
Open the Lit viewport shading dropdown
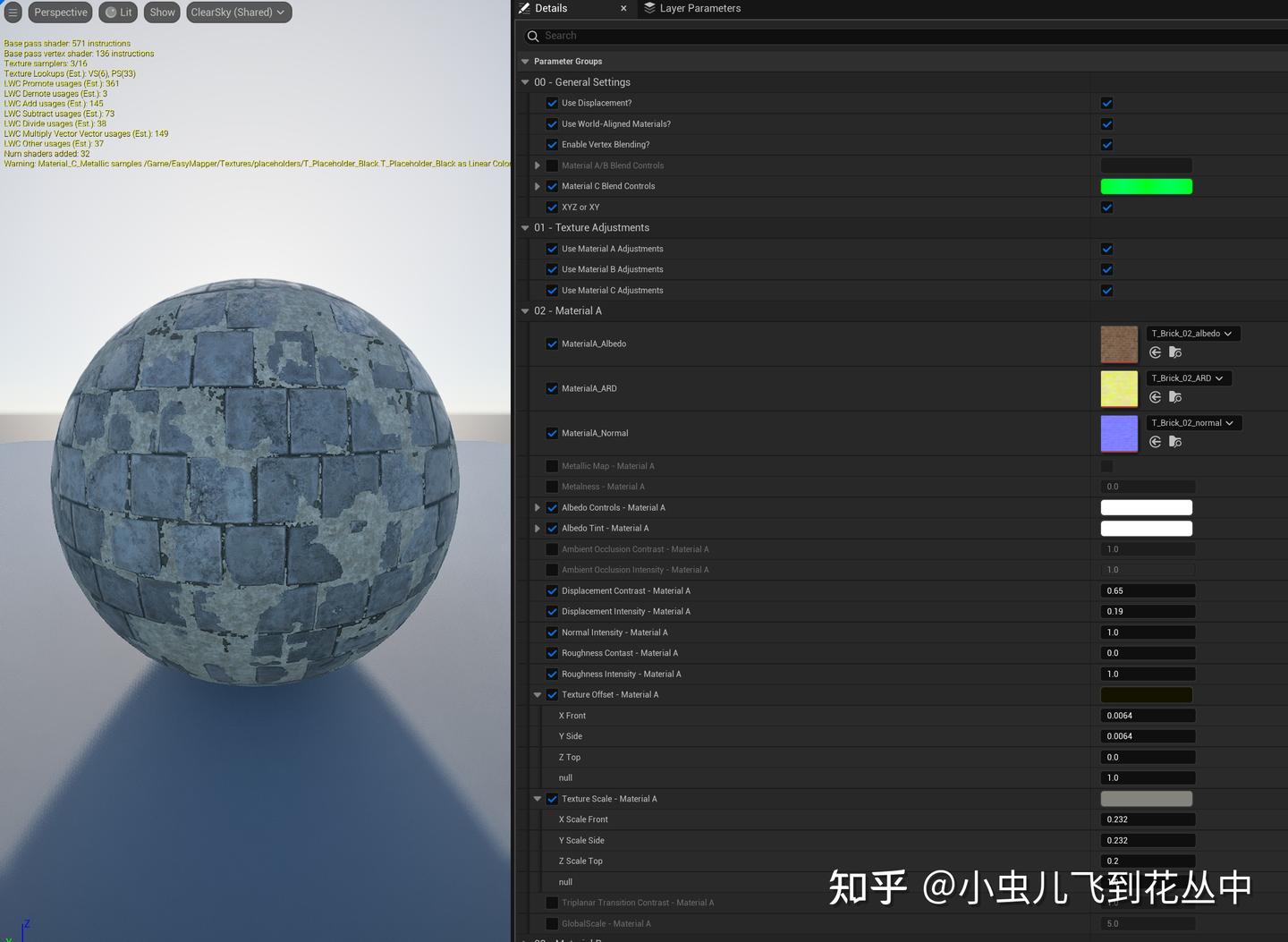coord(117,12)
